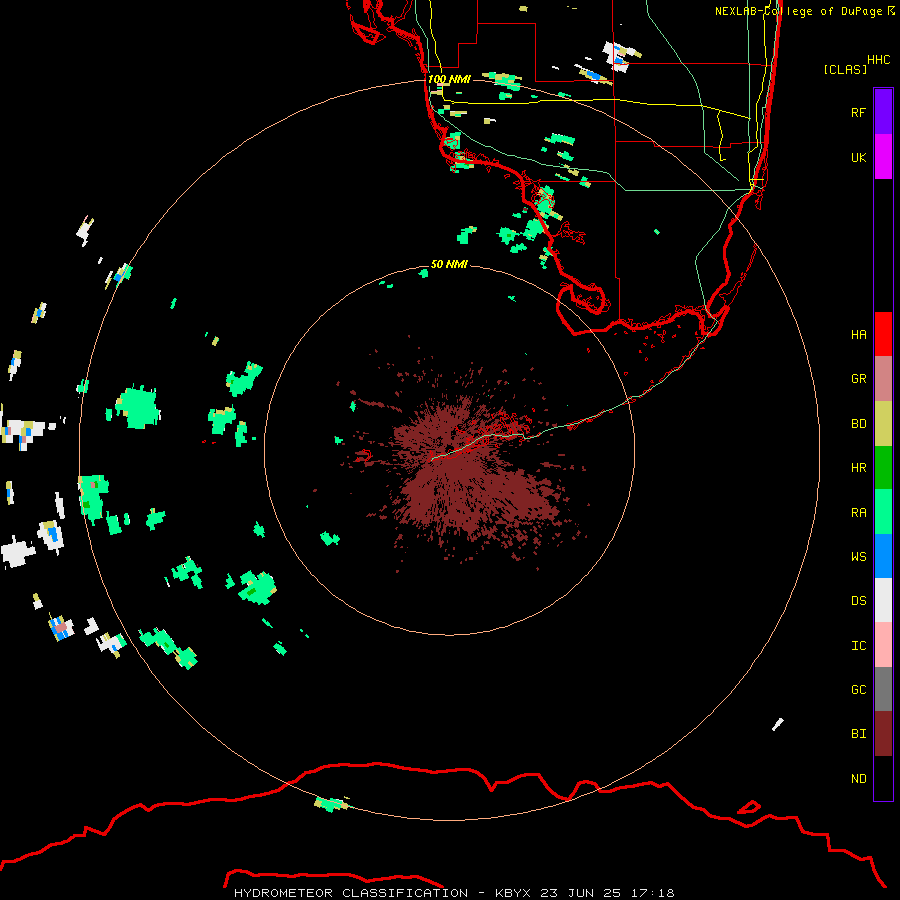
Task: Click the ND black legend swatch
Action: tap(883, 778)
